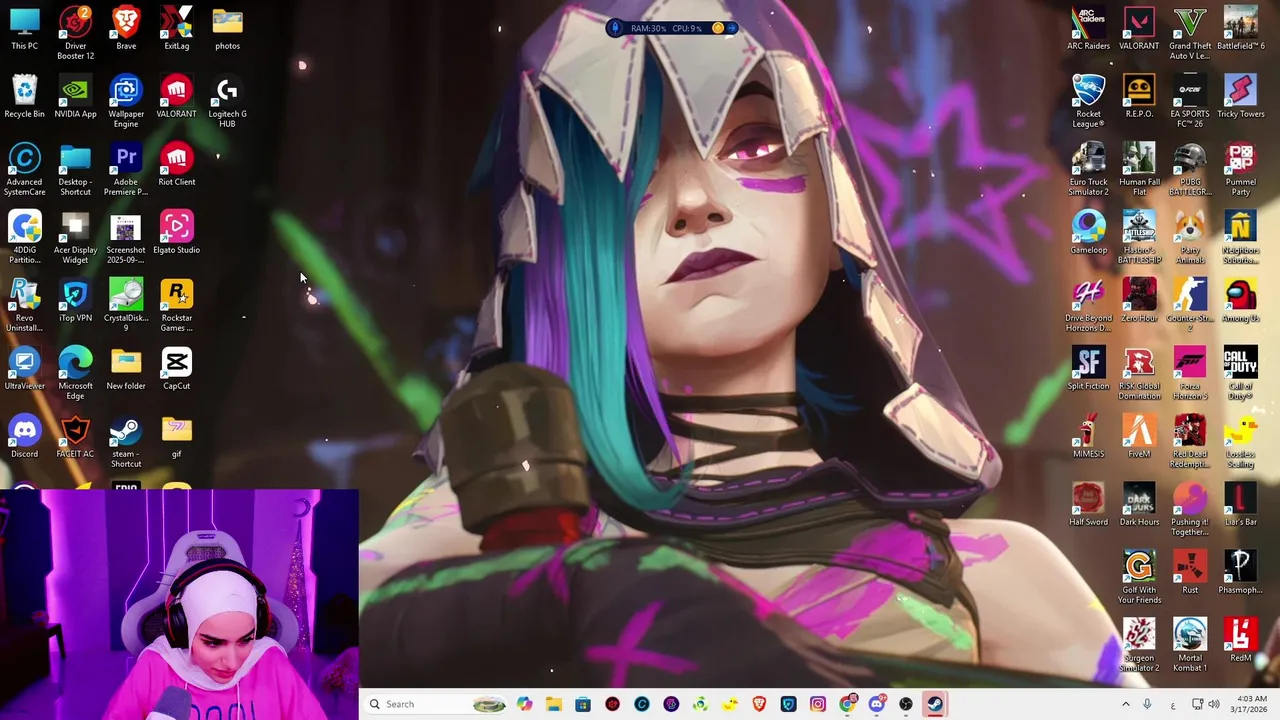Open the Gameloop desktop icon

[x=1088, y=232]
